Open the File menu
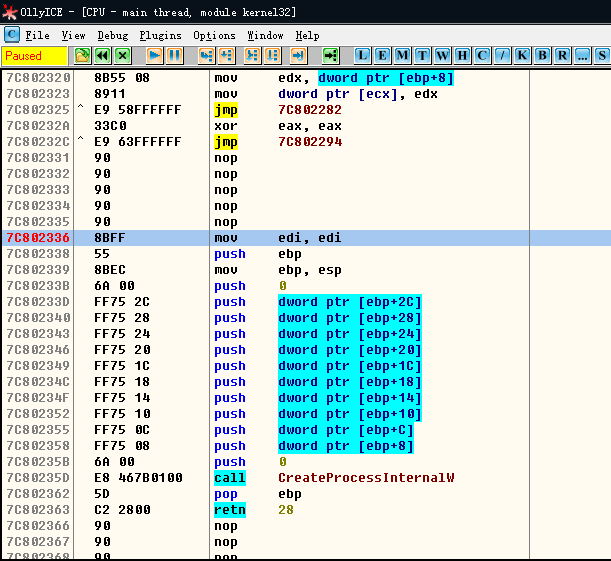Viewport: 611px width, 561px height. click(x=37, y=35)
